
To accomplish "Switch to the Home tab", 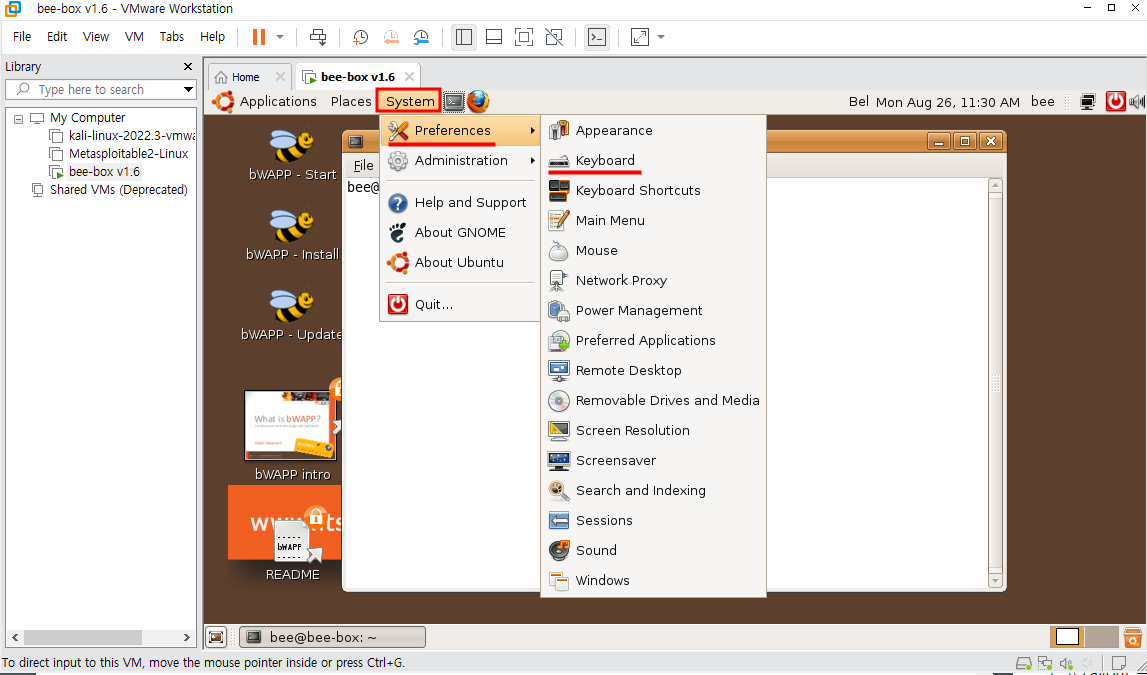I will tap(247, 77).
